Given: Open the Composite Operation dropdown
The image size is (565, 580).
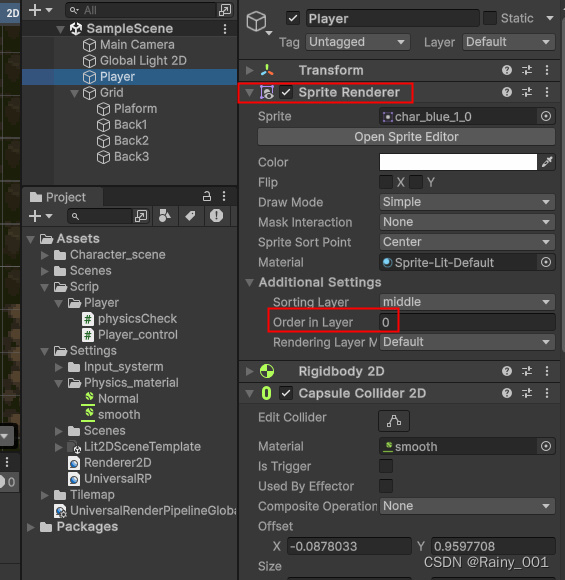Looking at the screenshot, I should click(x=467, y=506).
